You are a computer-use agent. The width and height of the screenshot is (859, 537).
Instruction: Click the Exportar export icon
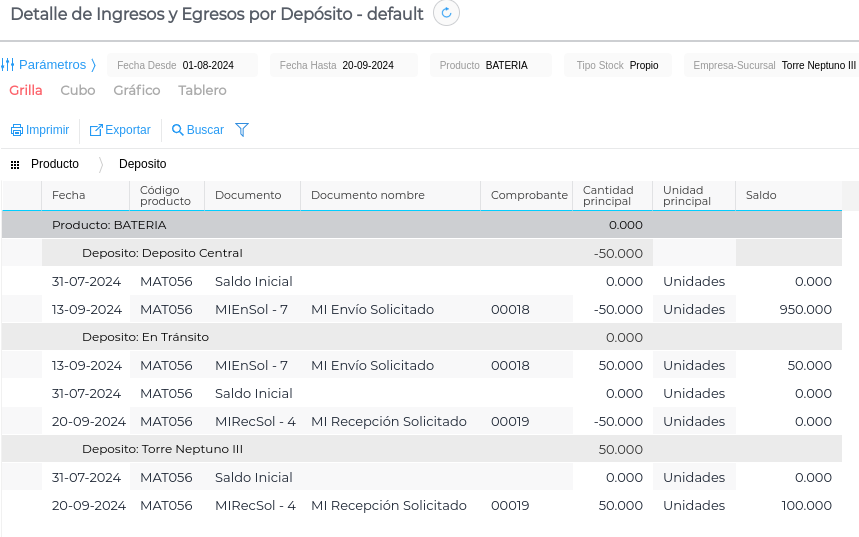96,130
